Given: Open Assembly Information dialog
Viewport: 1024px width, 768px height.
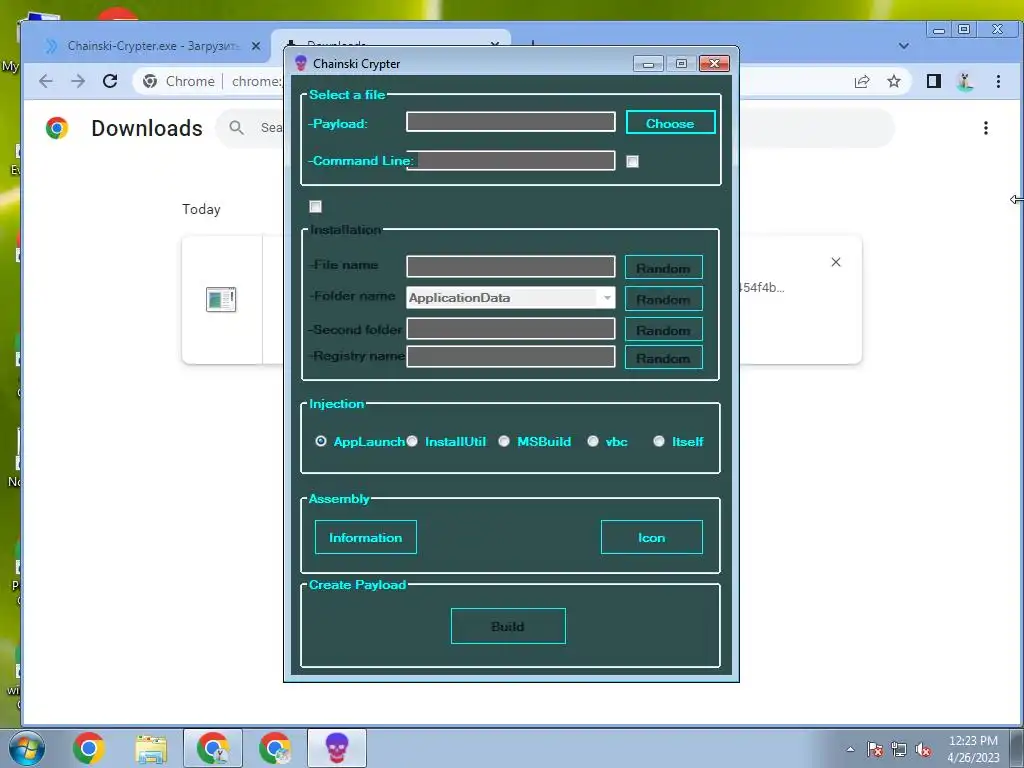Looking at the screenshot, I should (366, 537).
